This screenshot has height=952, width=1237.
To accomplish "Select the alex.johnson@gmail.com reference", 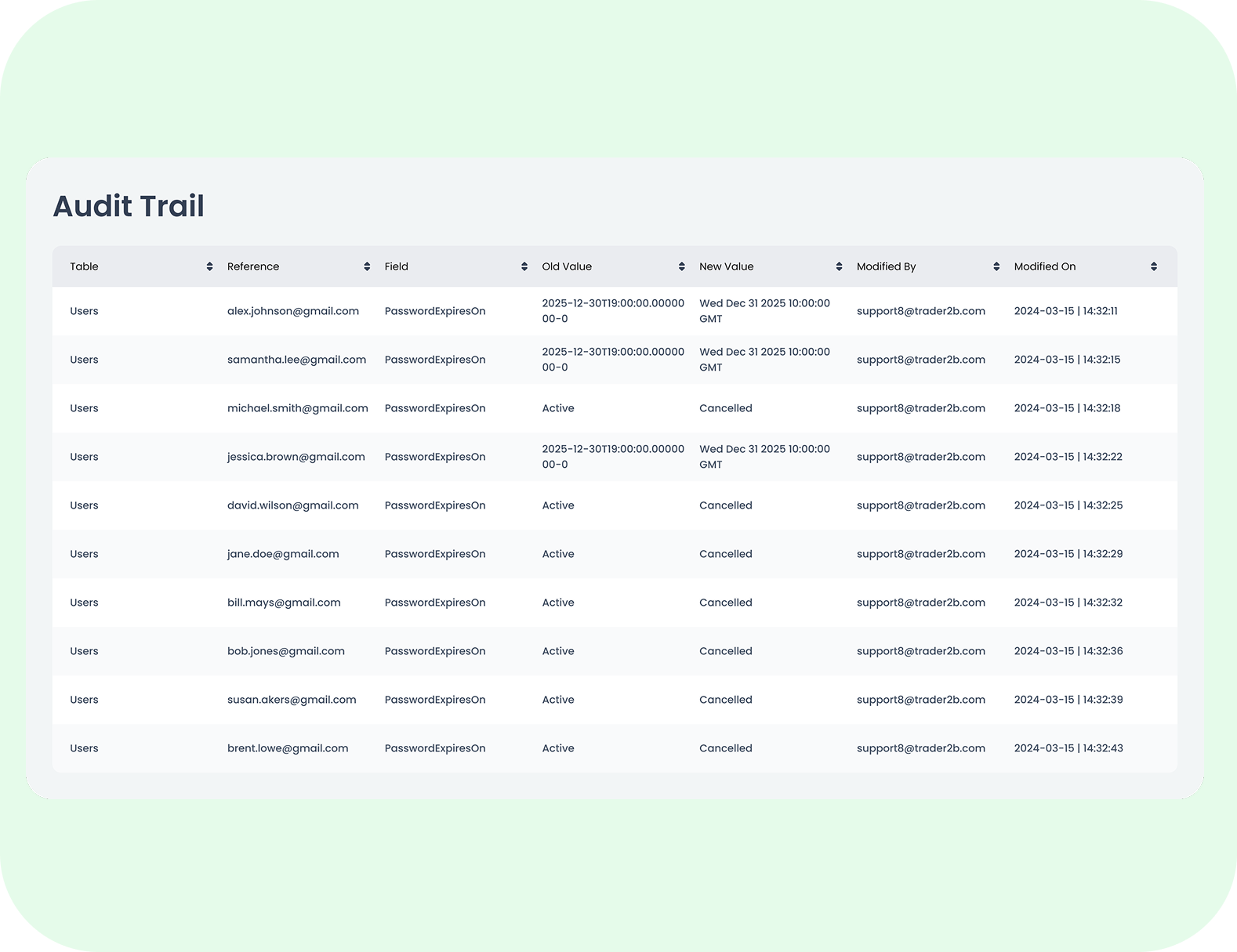I will [x=293, y=311].
